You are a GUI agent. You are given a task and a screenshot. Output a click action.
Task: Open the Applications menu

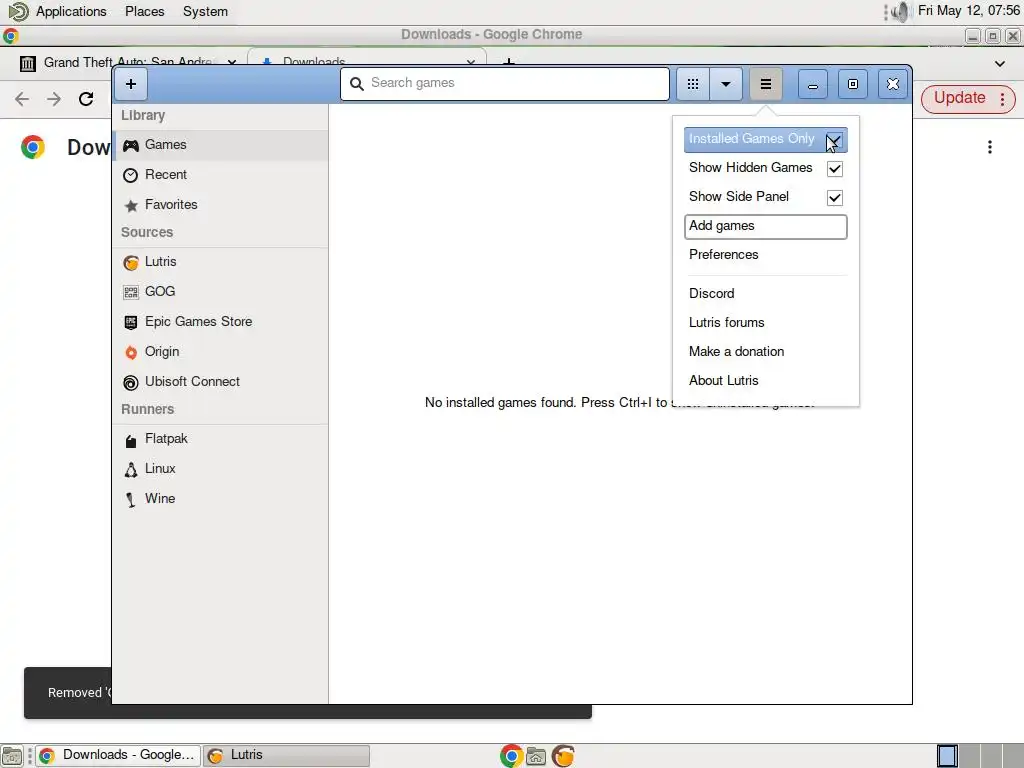71,12
